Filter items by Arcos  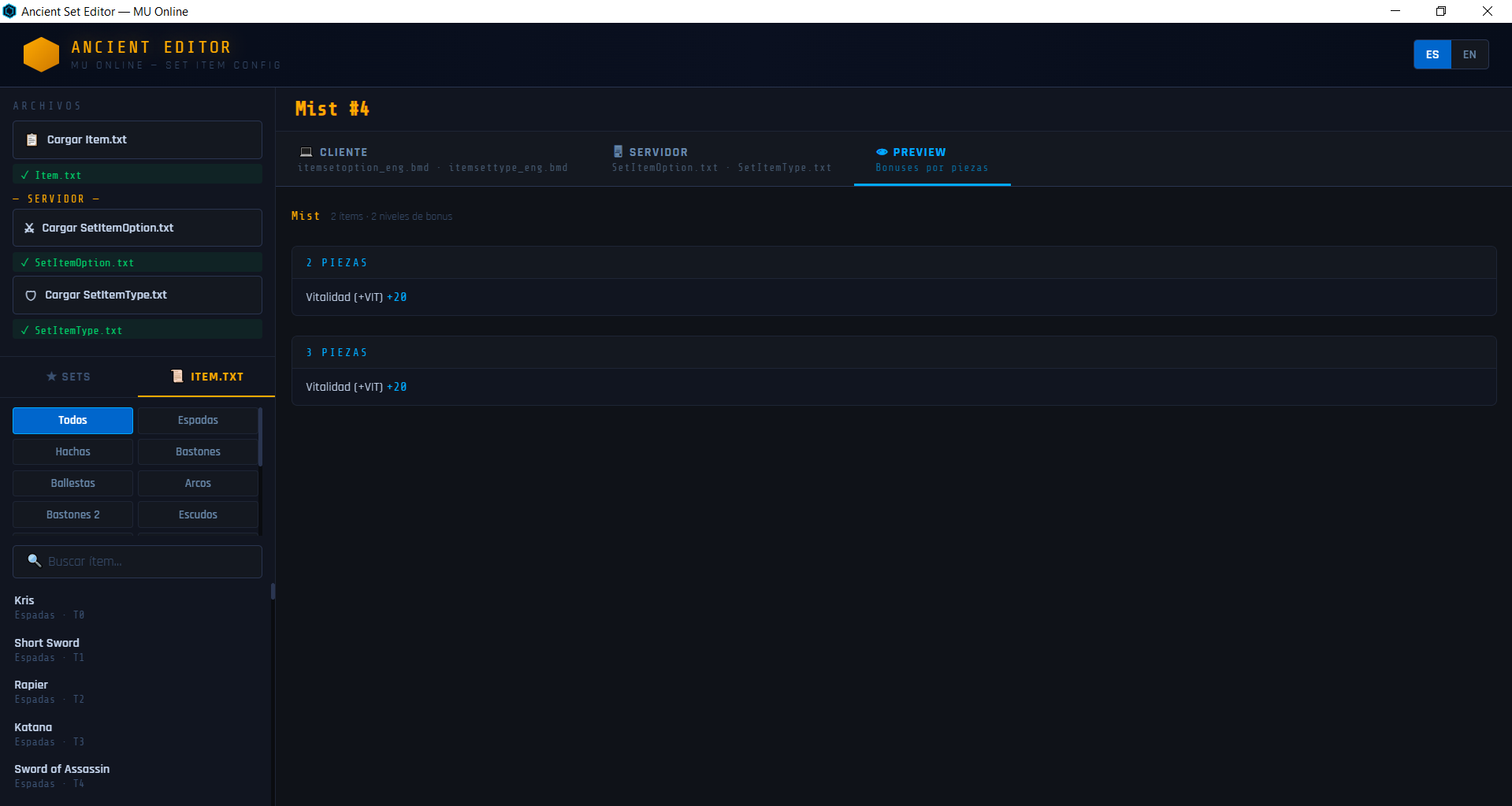pyautogui.click(x=198, y=483)
